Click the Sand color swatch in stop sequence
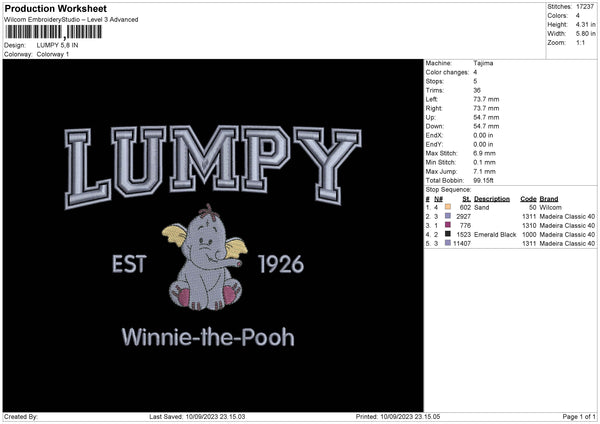 pos(447,207)
